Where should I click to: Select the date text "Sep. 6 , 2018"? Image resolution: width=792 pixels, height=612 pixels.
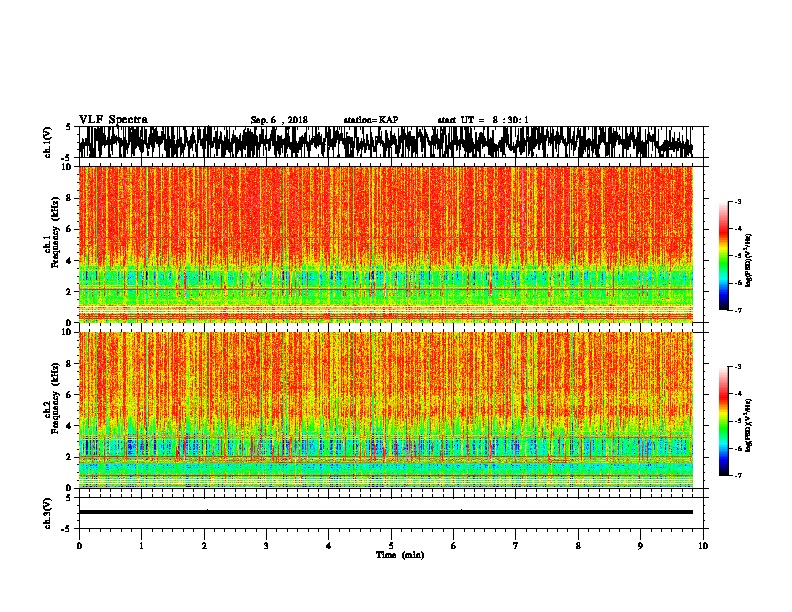coord(279,120)
